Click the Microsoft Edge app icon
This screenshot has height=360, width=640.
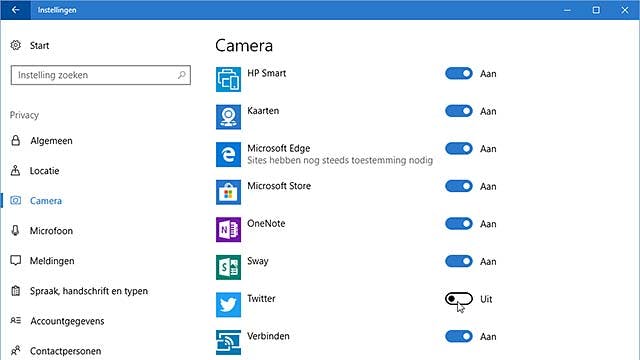(228, 154)
